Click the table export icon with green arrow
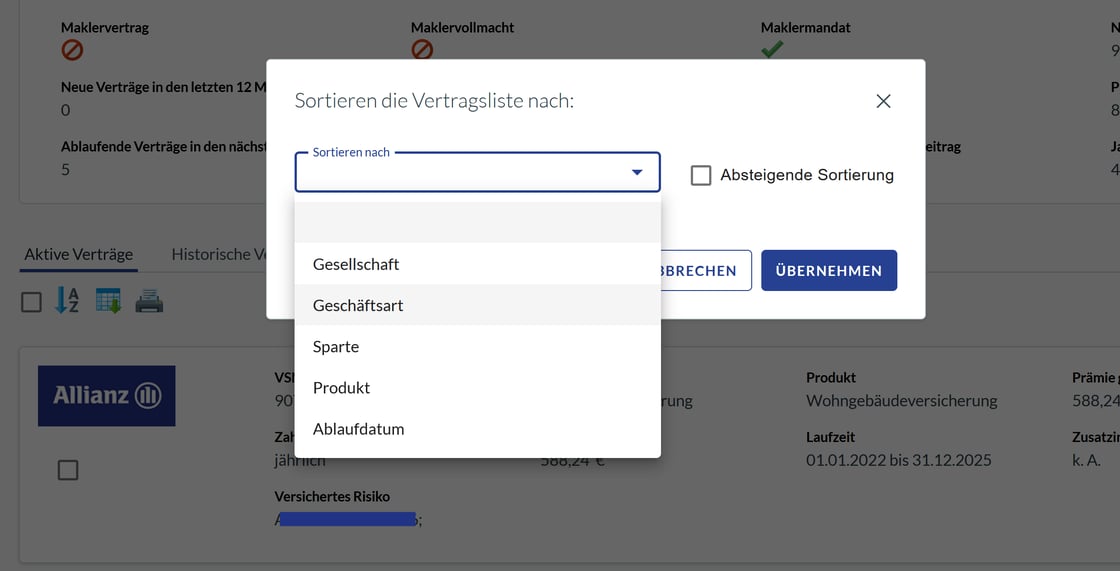 [x=108, y=300]
